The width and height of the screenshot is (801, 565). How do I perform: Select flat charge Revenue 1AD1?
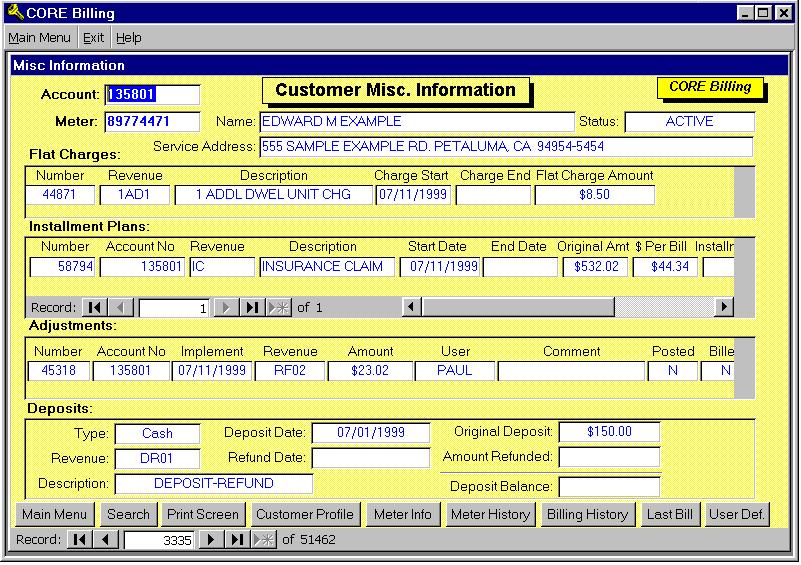click(x=134, y=195)
